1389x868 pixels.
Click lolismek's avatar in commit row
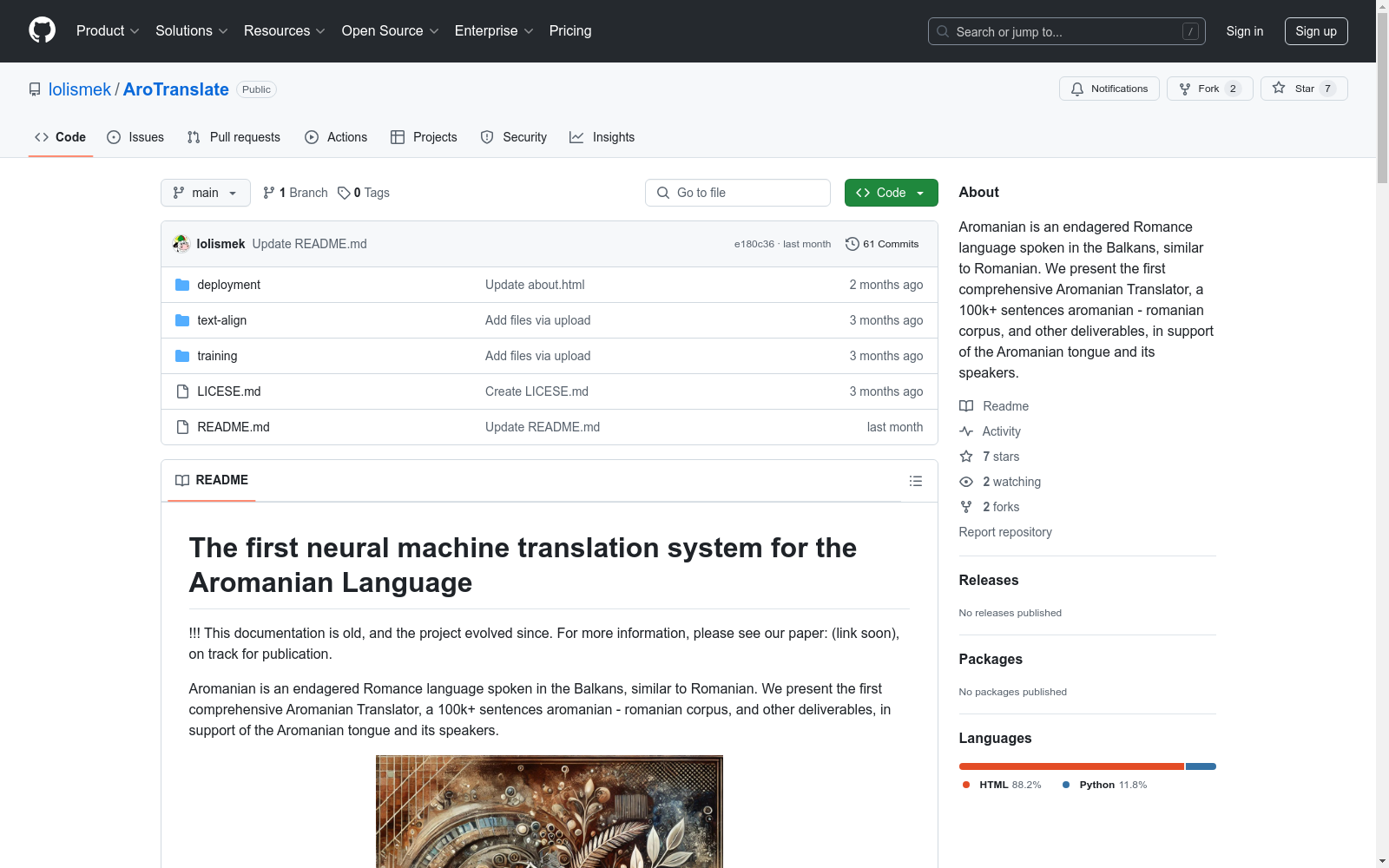181,244
